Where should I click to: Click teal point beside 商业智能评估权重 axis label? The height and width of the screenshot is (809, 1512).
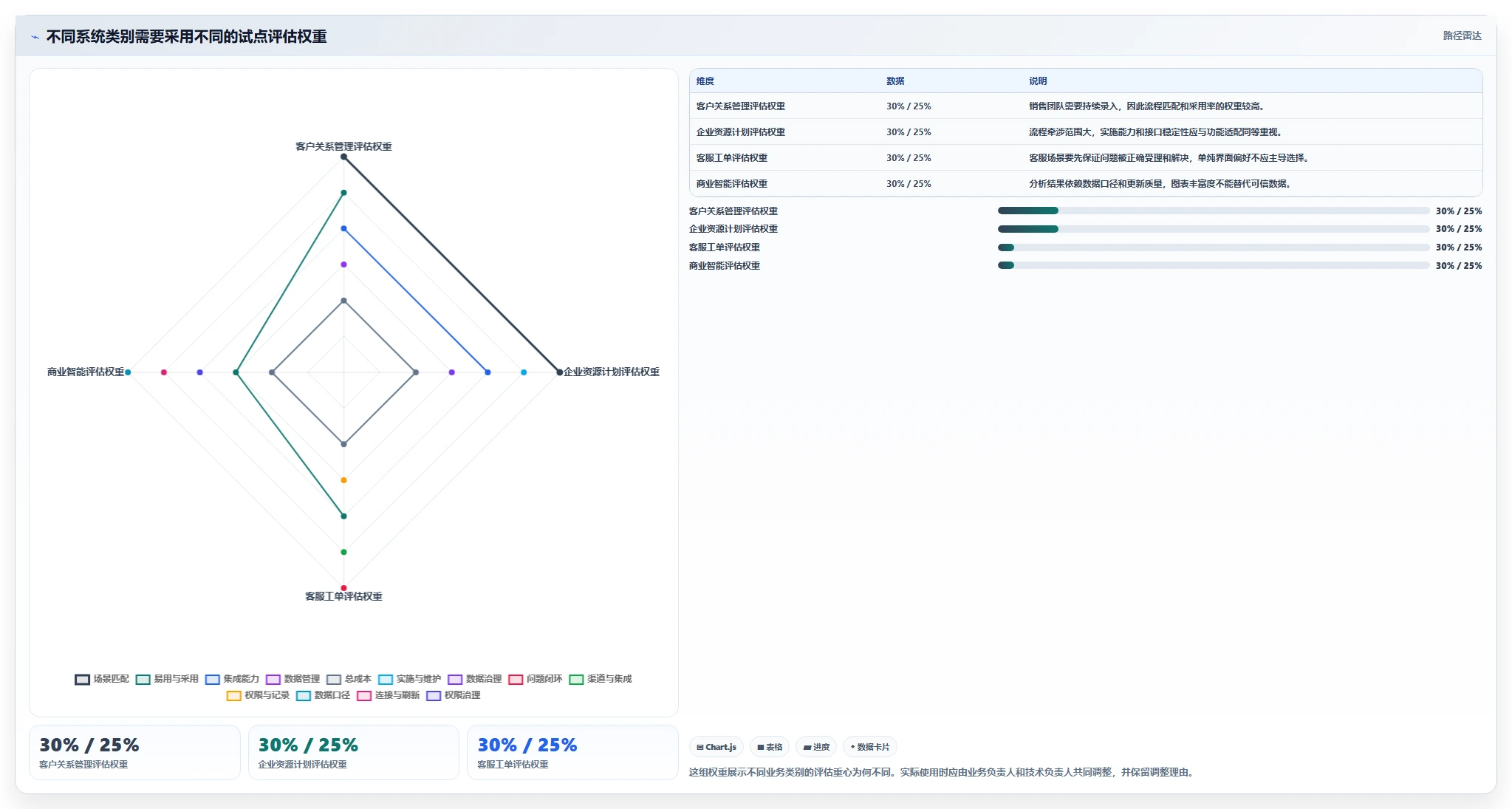pos(128,372)
